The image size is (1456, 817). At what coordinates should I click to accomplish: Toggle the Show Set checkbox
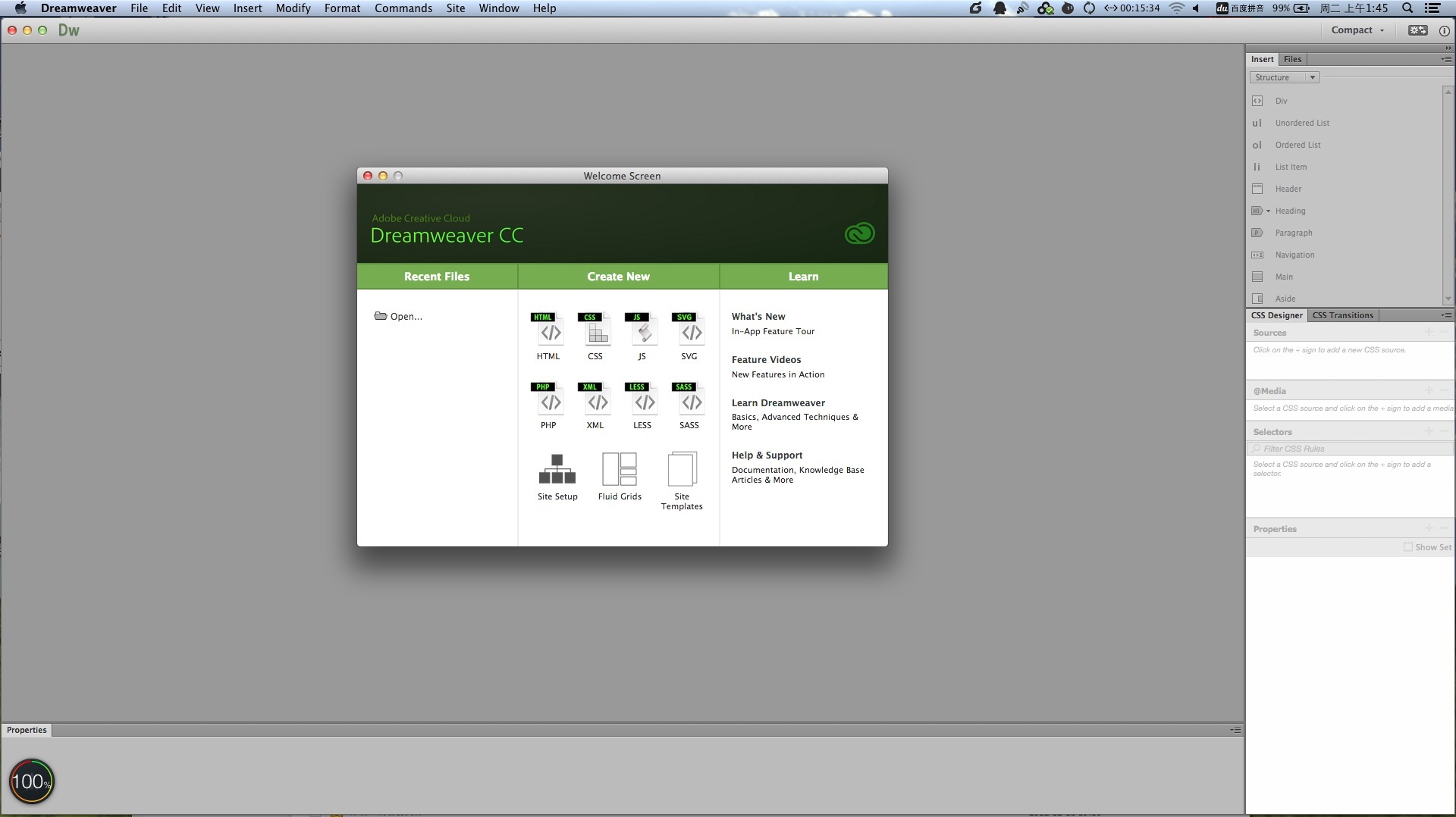point(1408,547)
